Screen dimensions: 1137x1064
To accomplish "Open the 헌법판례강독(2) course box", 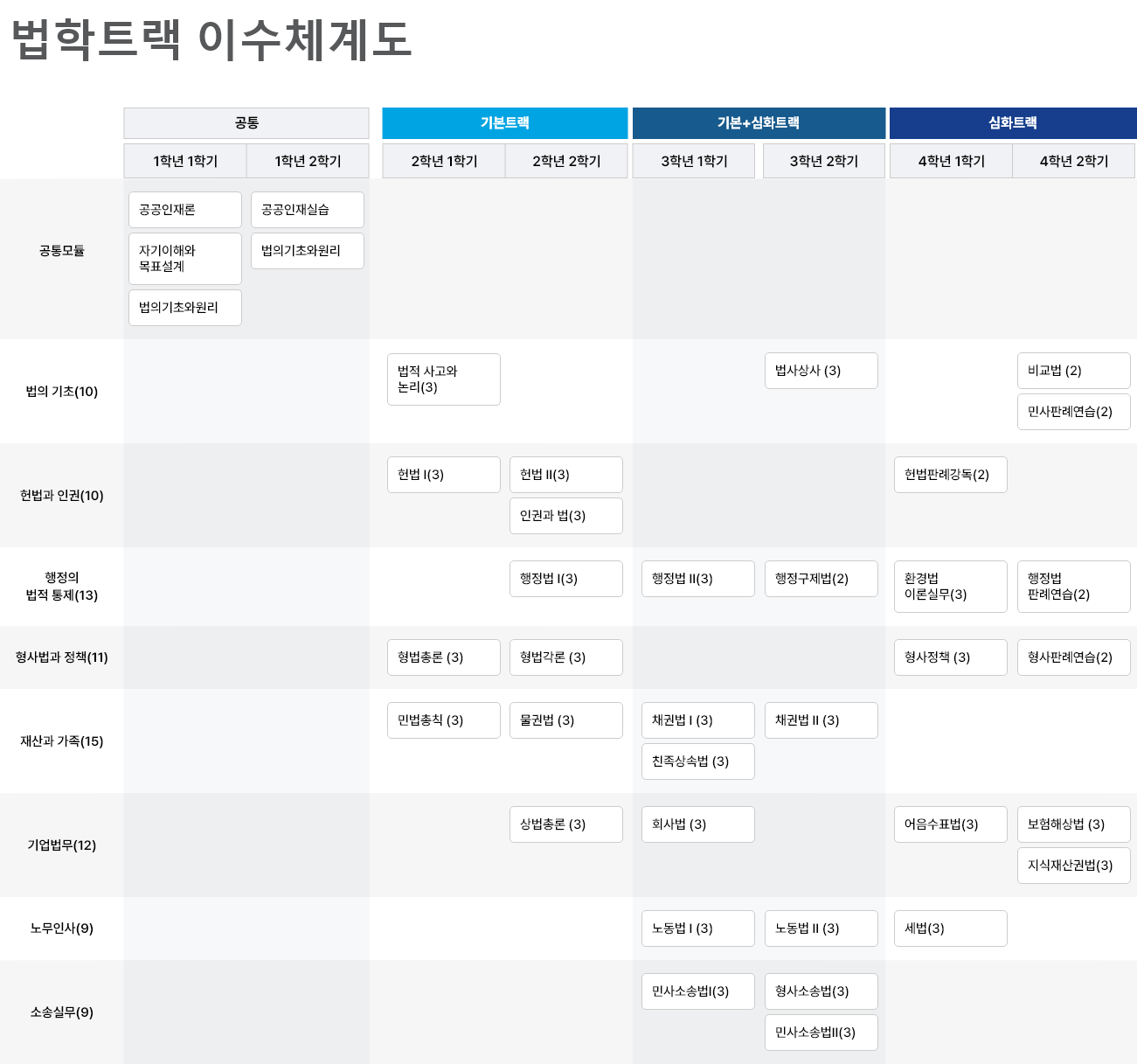I will pos(950,475).
